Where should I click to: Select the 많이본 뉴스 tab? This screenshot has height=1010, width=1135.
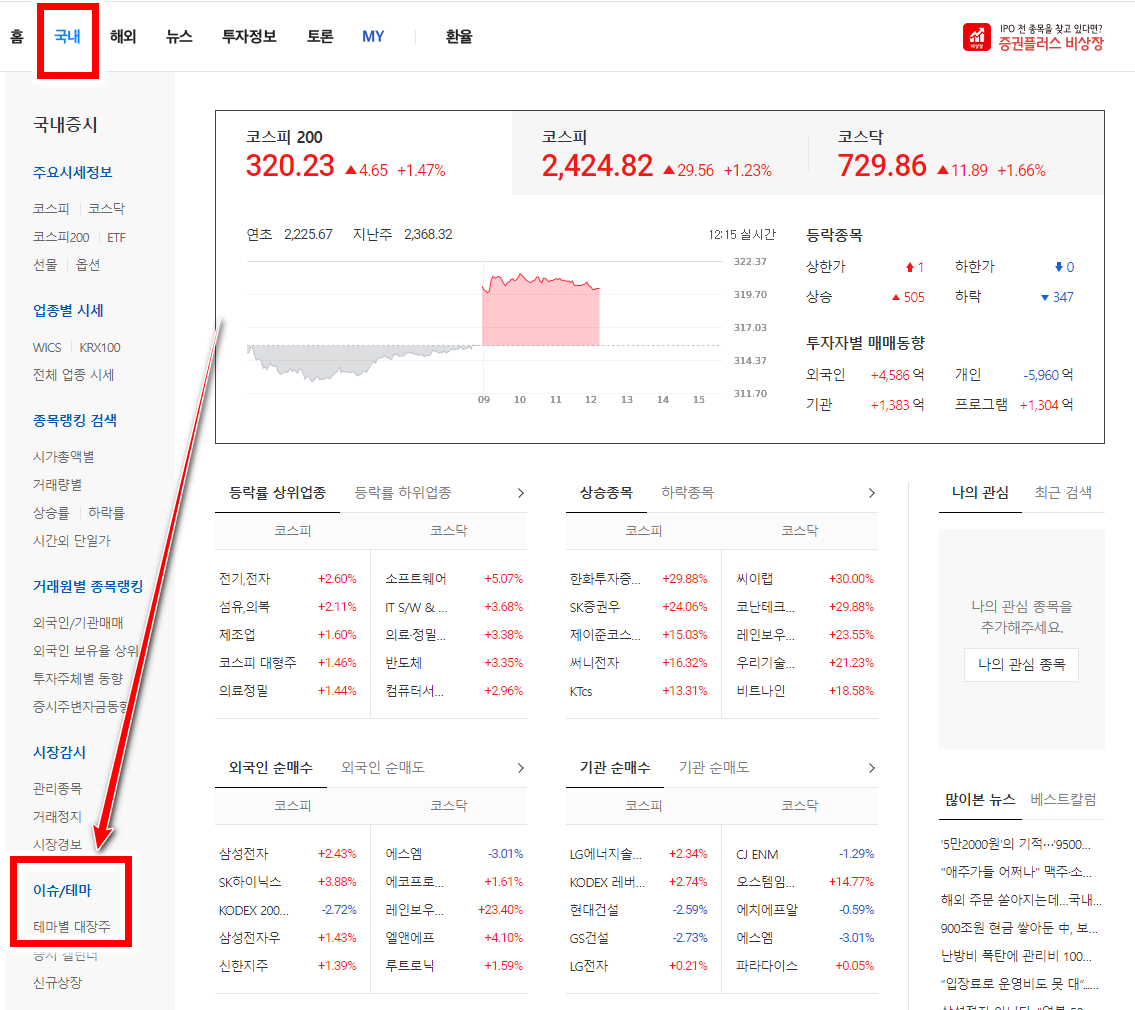pyautogui.click(x=980, y=799)
